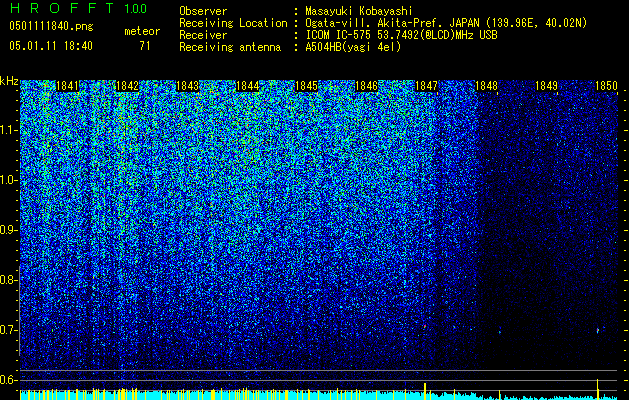Screen dimensions: 629x400
Task: Click the 1842 time marker
Action: point(127,86)
